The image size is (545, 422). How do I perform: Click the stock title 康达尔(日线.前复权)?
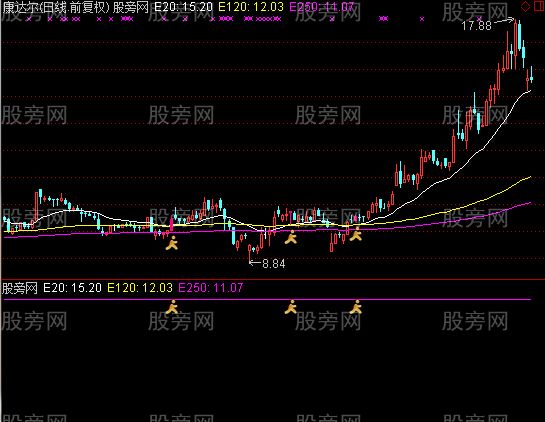click(56, 7)
